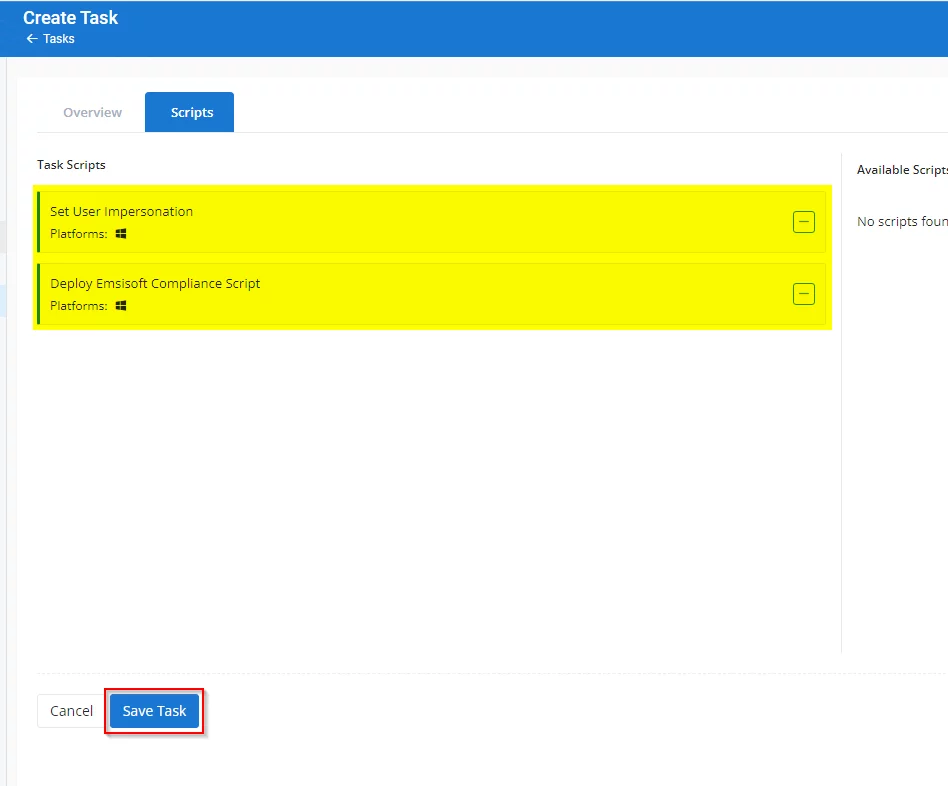Select the Set User Impersonation script title
948x786 pixels.
(x=121, y=212)
